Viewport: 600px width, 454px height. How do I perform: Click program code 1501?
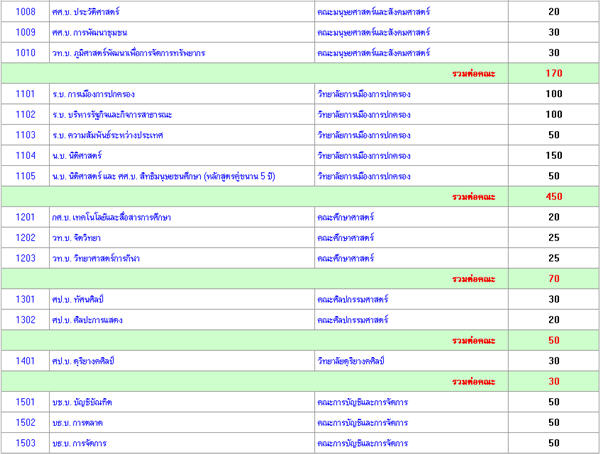[x=25, y=402]
